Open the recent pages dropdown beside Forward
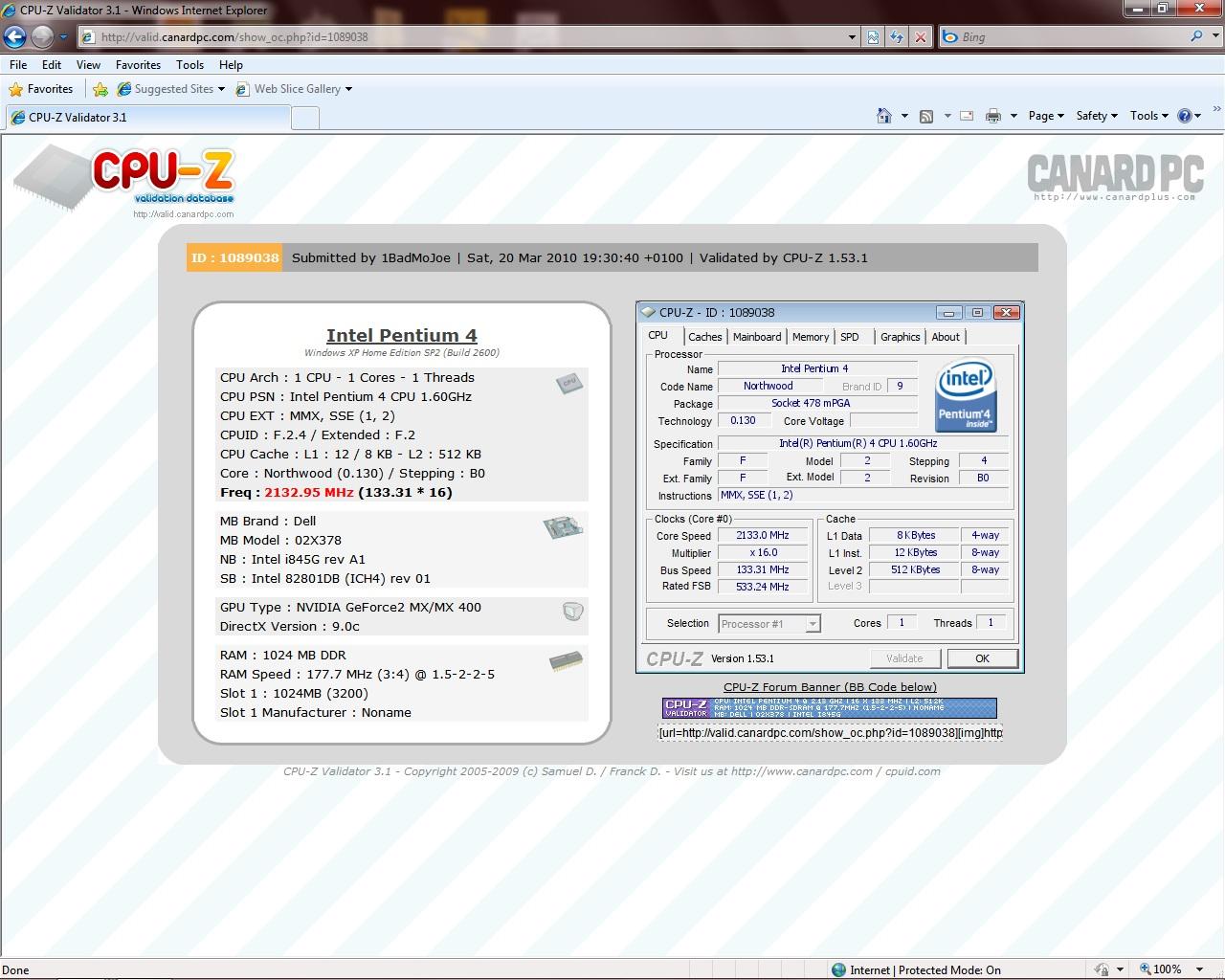The image size is (1225, 980). 63,37
